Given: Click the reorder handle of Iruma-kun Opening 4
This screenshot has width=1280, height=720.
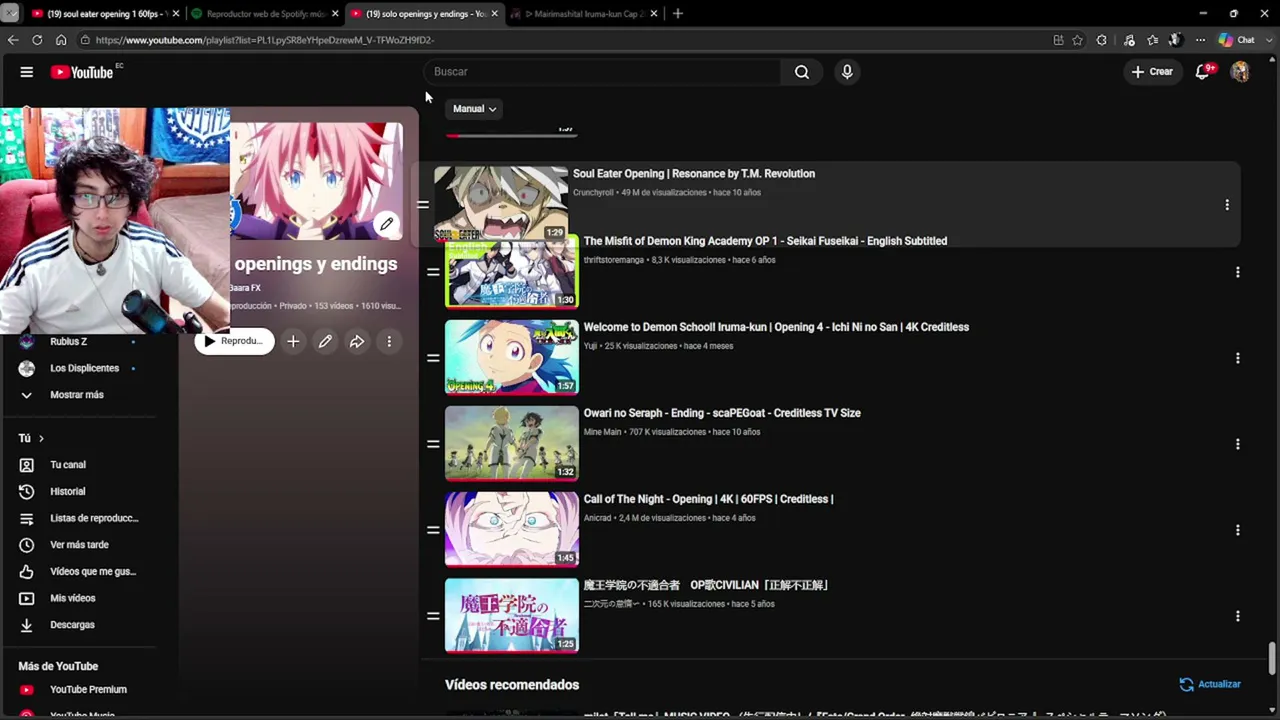Looking at the screenshot, I should (433, 358).
